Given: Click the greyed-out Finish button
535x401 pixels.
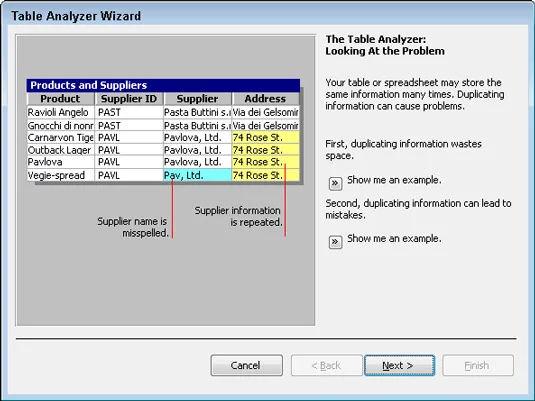Looking at the screenshot, I should click(x=478, y=365).
